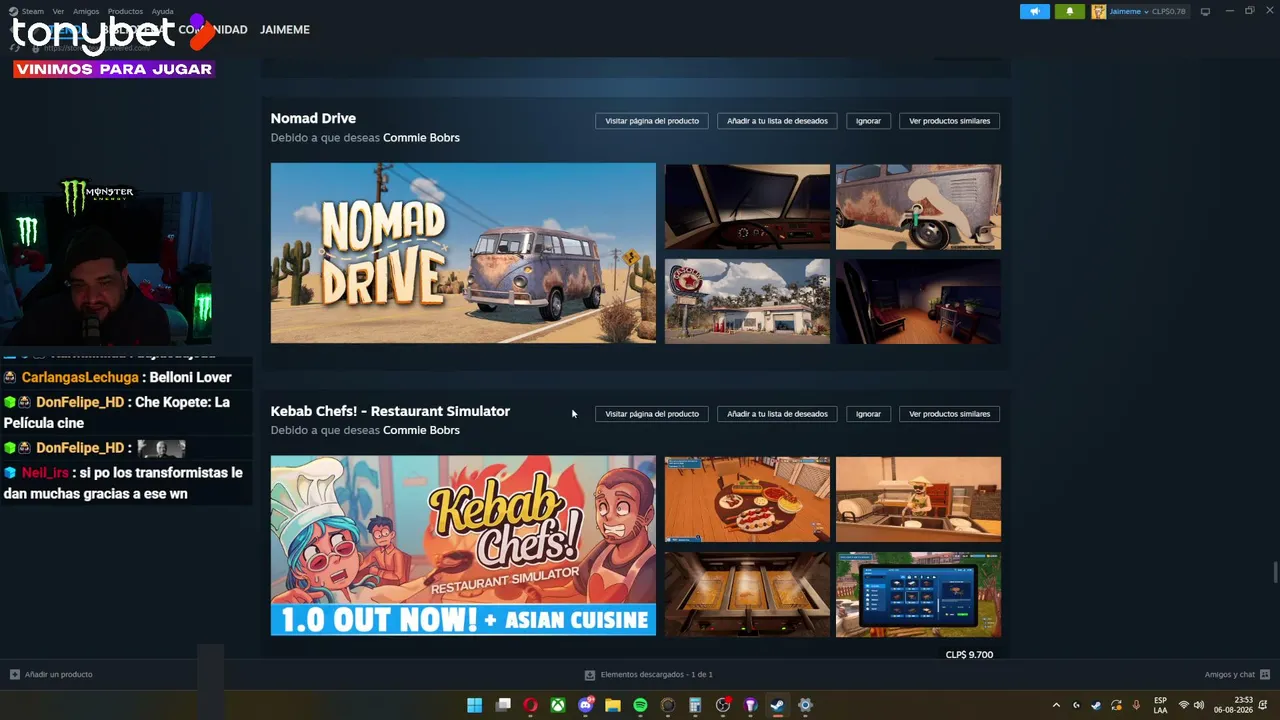This screenshot has width=1280, height=720.
Task: Switch to the JAIMEME tab
Action: 285,30
